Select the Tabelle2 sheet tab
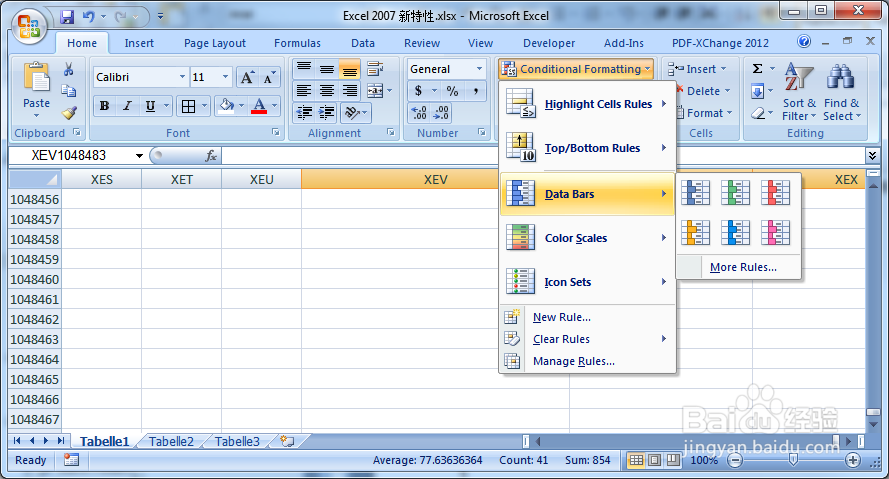Viewport: 889px width, 479px height. [x=171, y=442]
